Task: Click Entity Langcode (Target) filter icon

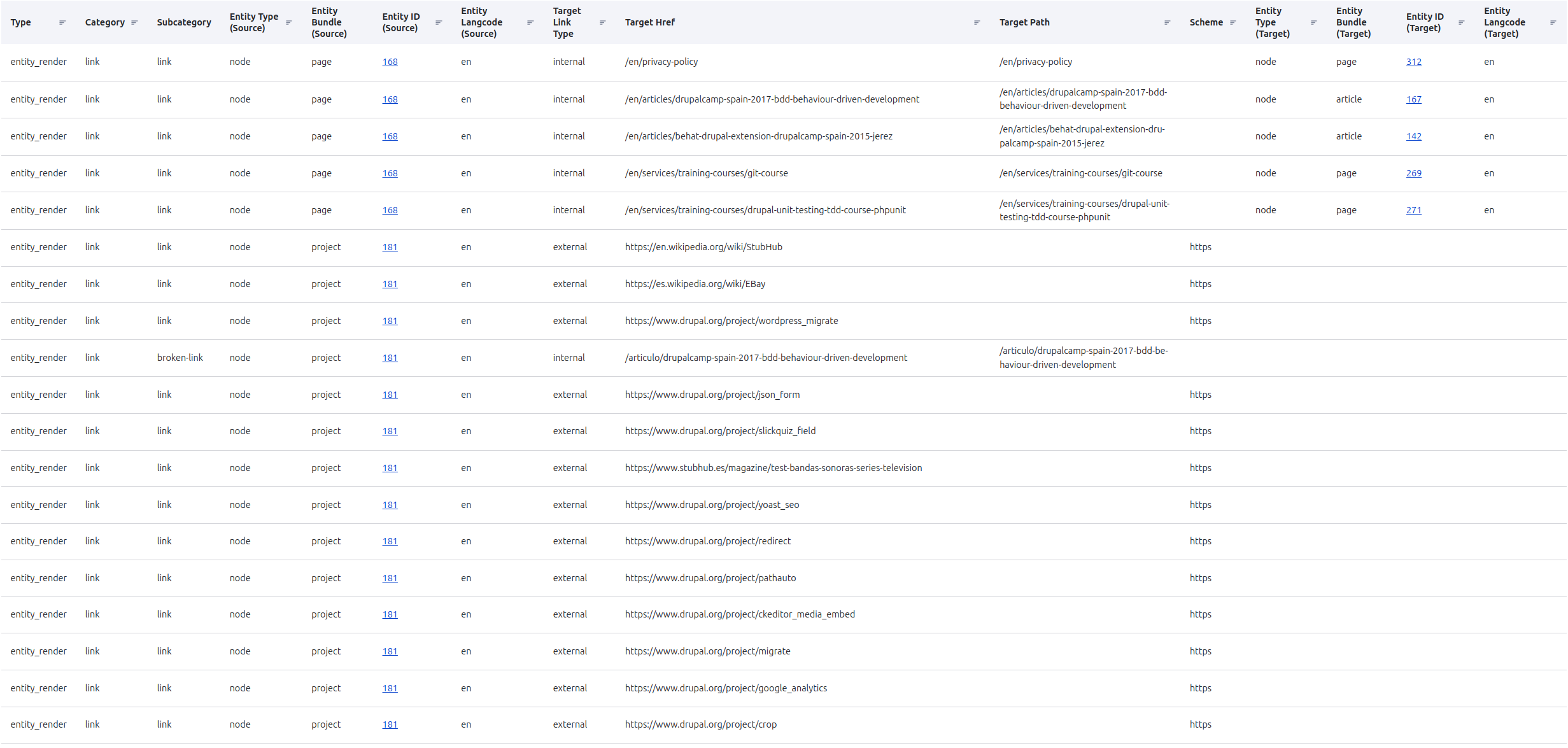Action: point(1553,22)
